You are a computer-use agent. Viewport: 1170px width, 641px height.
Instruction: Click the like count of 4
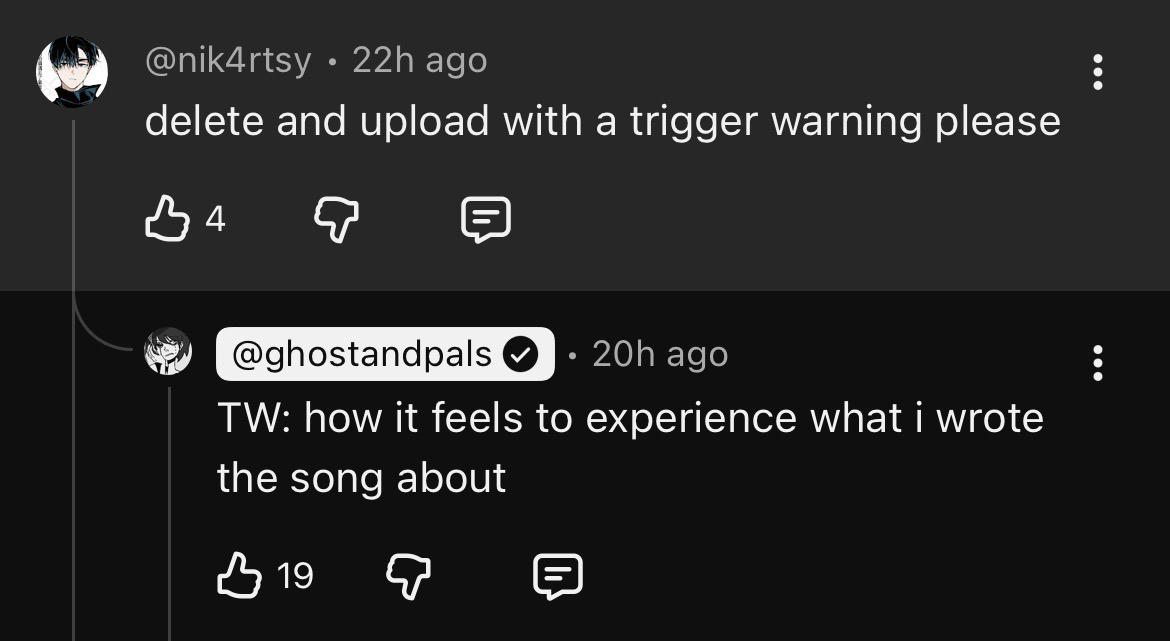215,218
